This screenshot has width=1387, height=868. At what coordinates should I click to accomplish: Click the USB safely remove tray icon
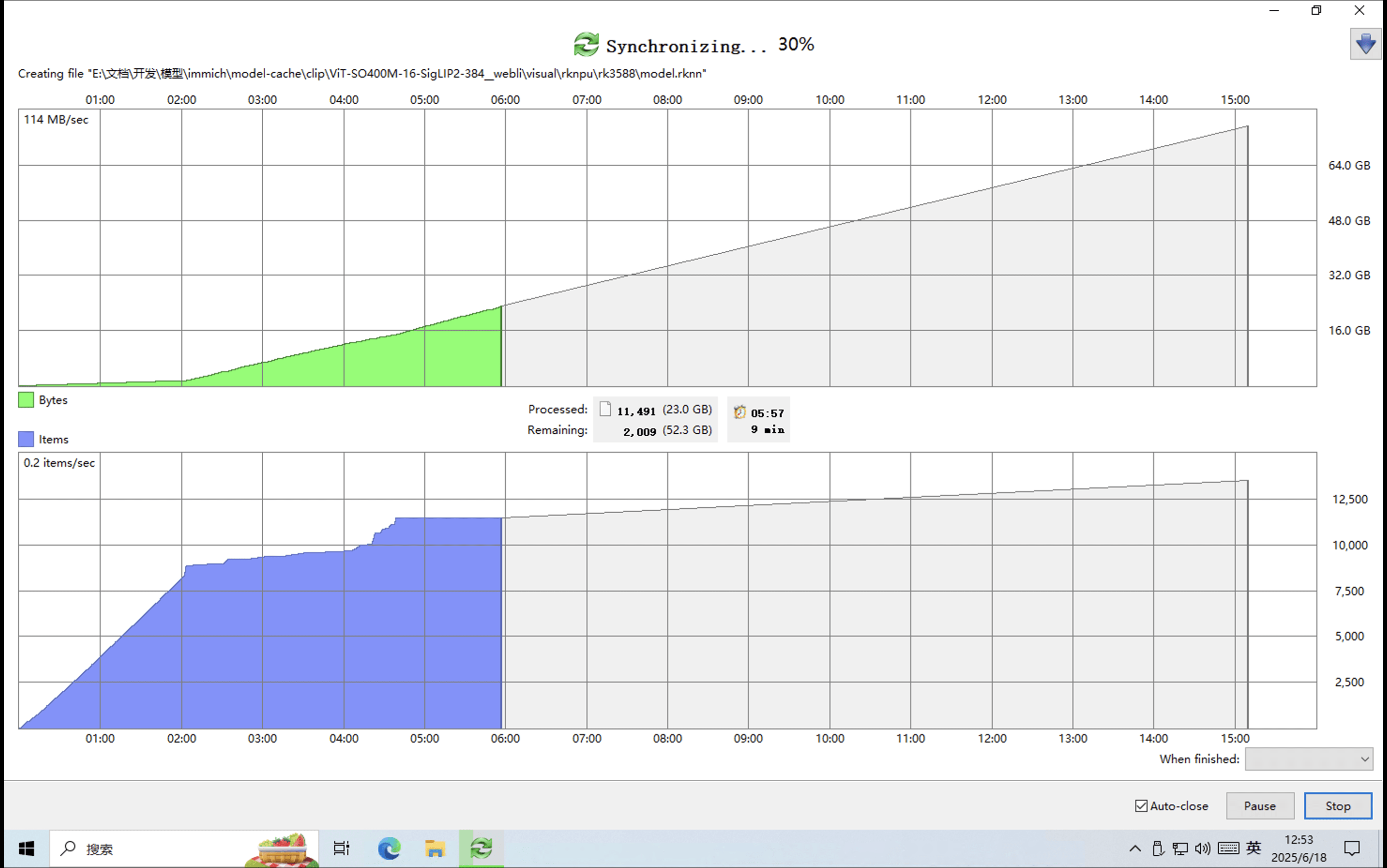(1158, 849)
